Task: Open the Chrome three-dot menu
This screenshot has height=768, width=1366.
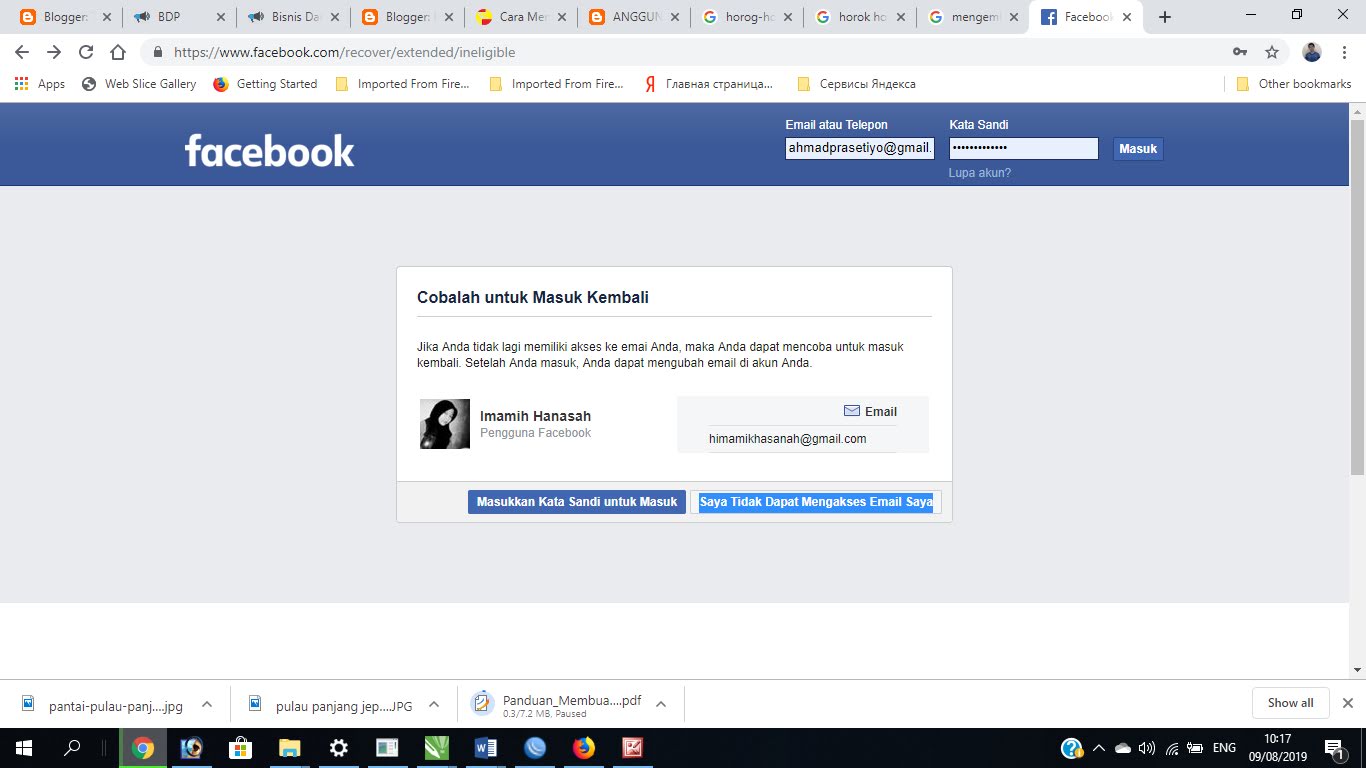Action: click(x=1344, y=52)
